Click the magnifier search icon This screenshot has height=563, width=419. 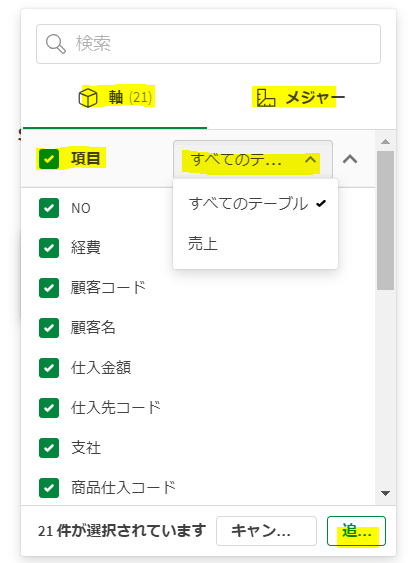click(x=56, y=44)
